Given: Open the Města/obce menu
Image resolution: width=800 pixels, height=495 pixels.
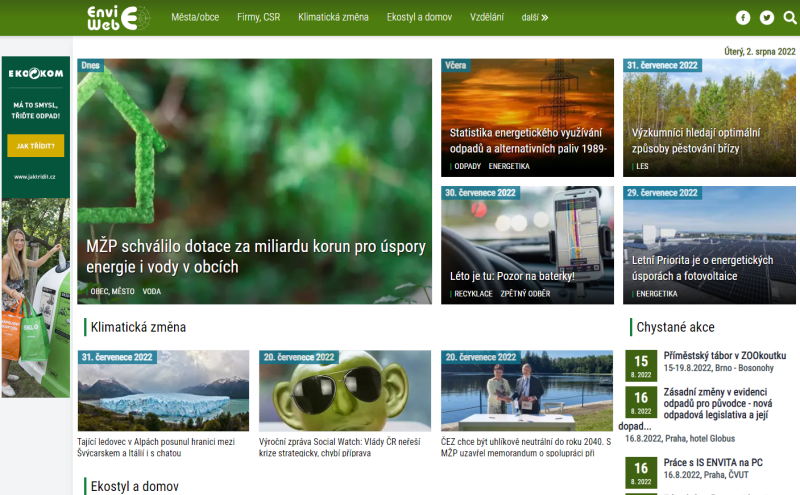Looking at the screenshot, I should point(195,17).
